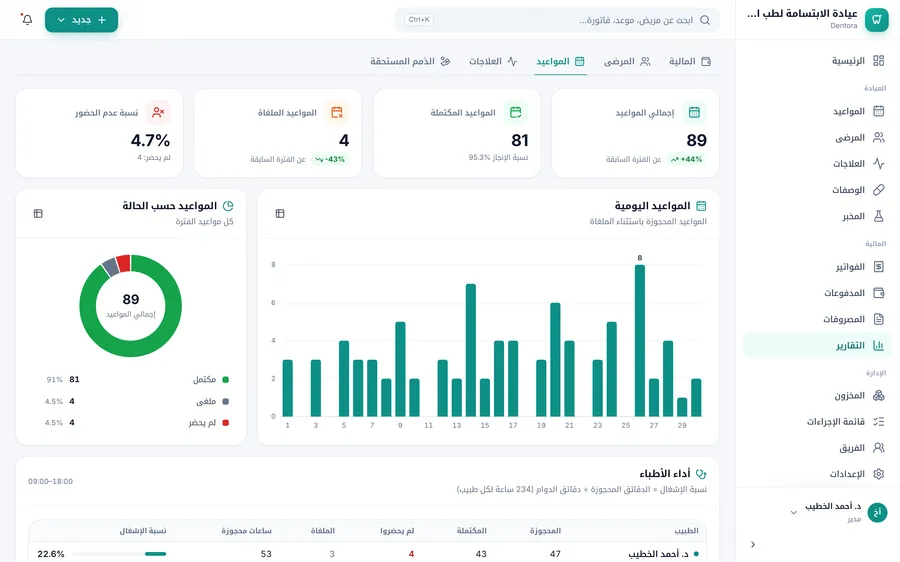Click -43% change badge
The image size is (900, 562).
(329, 159)
